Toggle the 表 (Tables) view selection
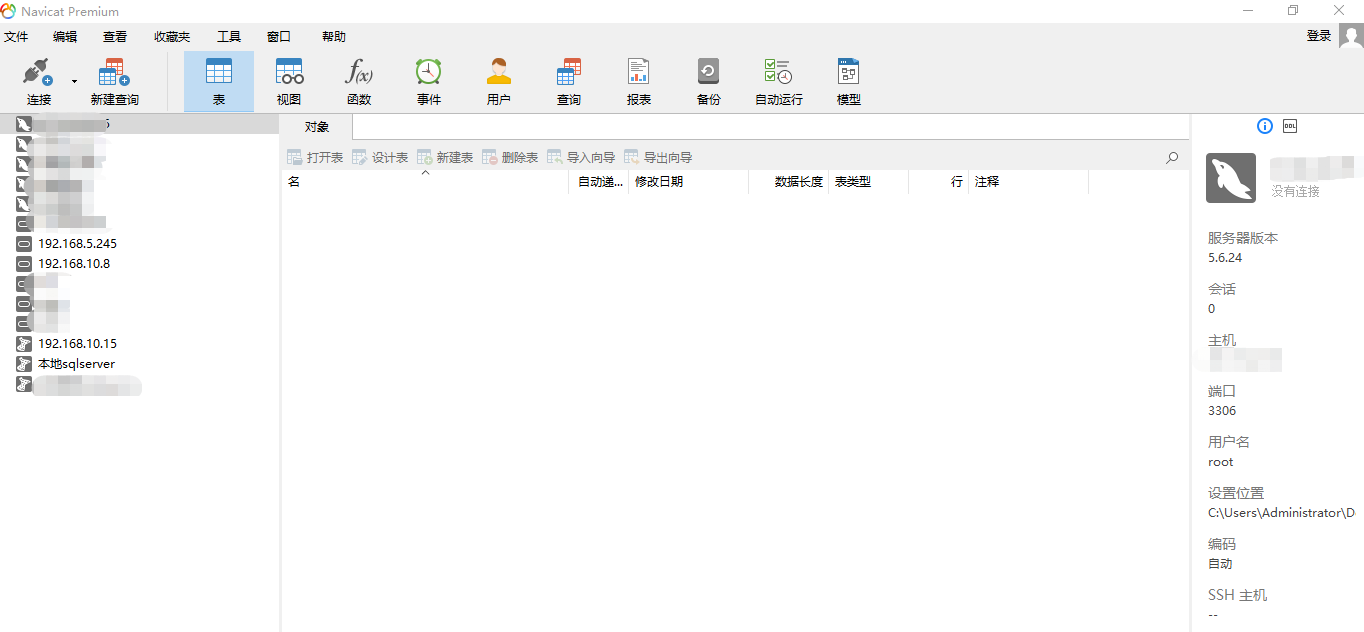Viewport: 1364px width, 632px height. [x=218, y=80]
